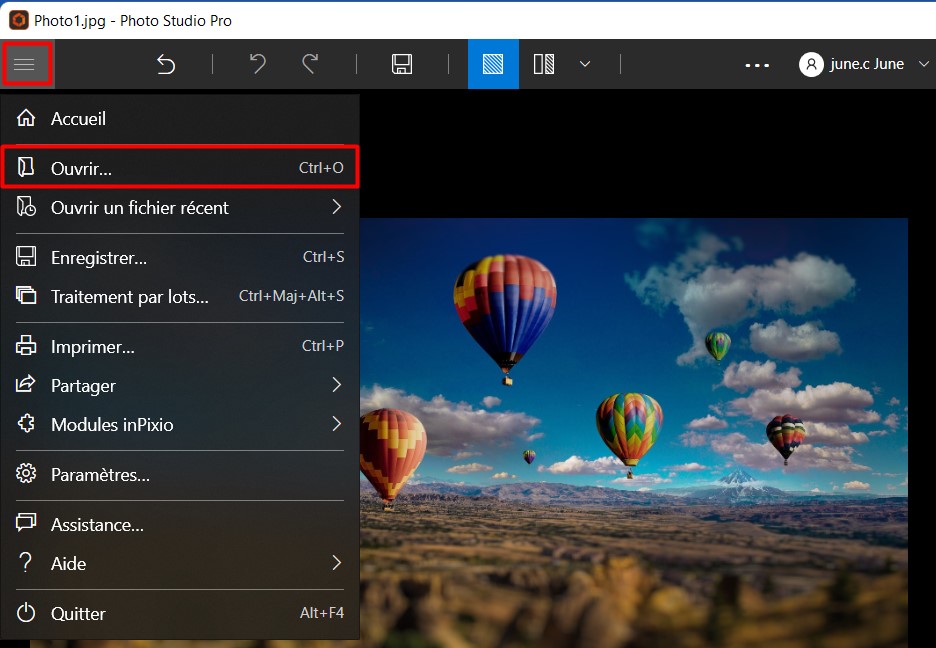Click the floppy icon beside Enregistrer
Image resolution: width=936 pixels, height=648 pixels.
click(x=26, y=257)
